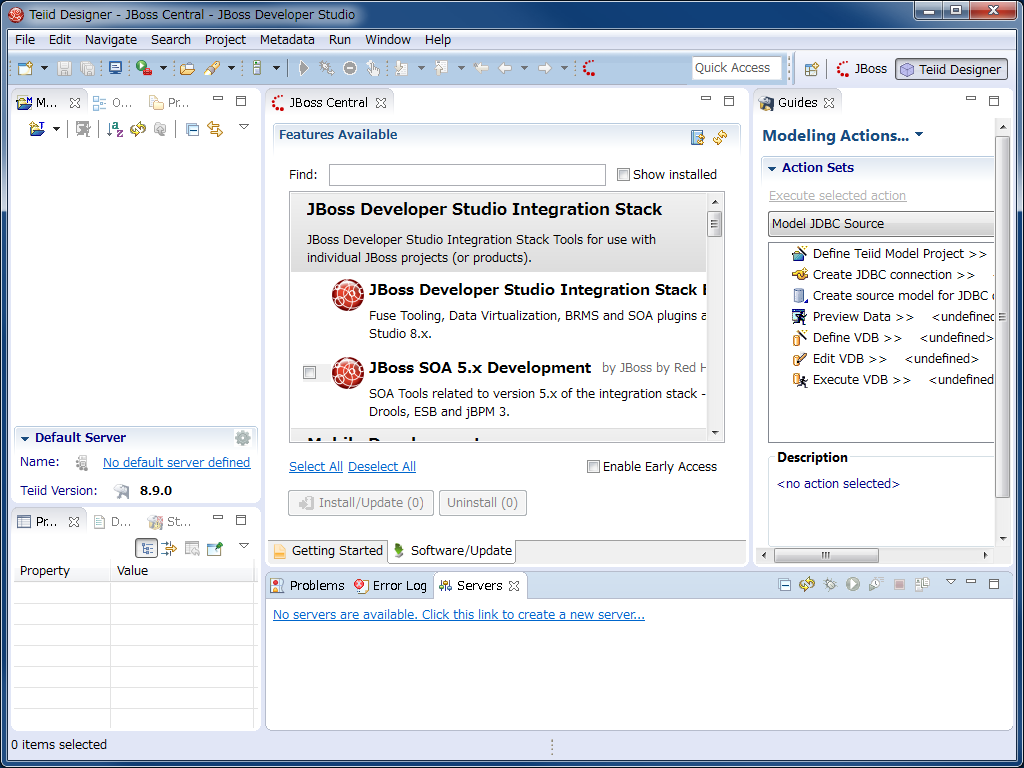Click the Guides panel horizontal scrollbar thumb
The height and width of the screenshot is (768, 1024).
pyautogui.click(x=826, y=555)
